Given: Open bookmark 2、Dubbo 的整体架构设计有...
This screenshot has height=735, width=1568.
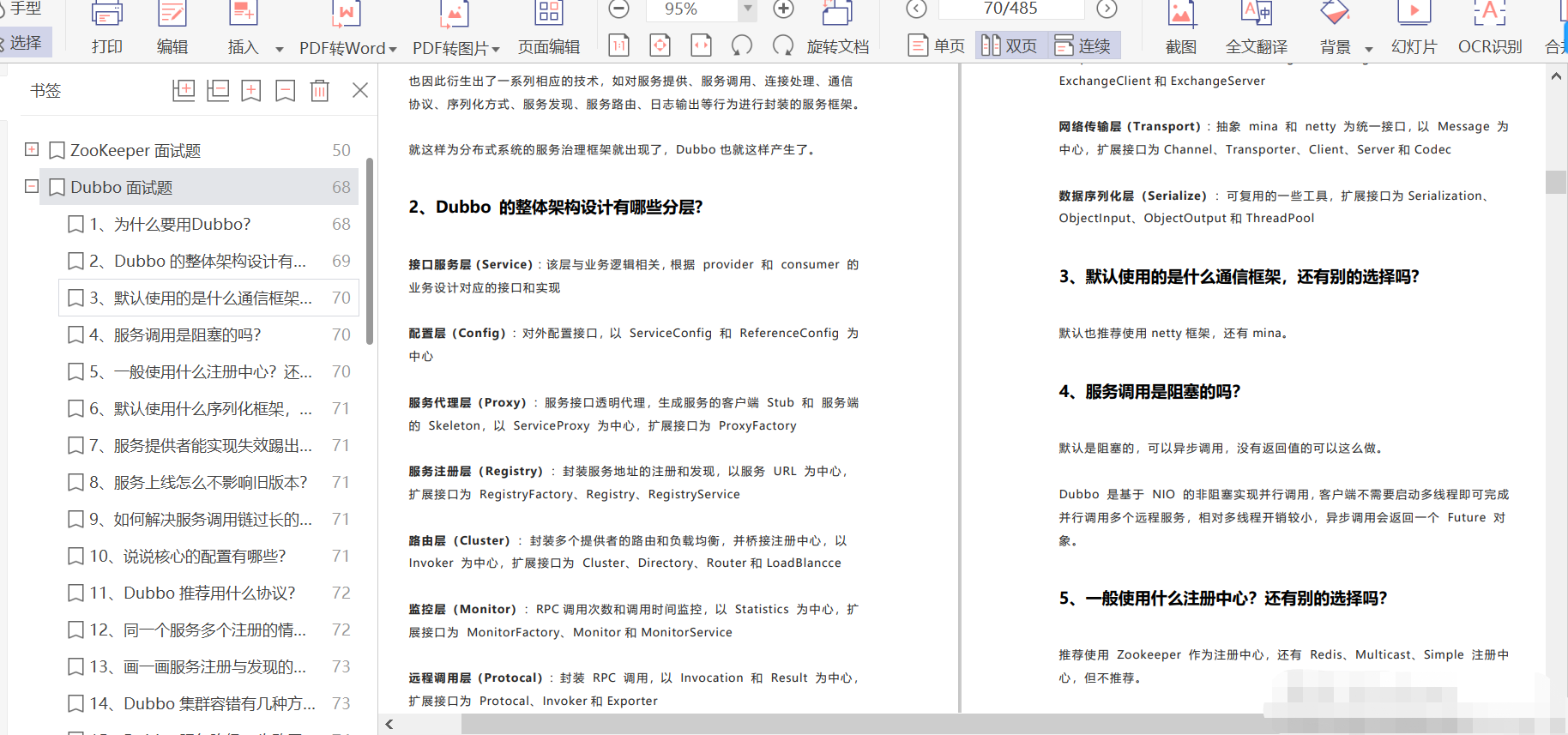Looking at the screenshot, I should tap(208, 261).
